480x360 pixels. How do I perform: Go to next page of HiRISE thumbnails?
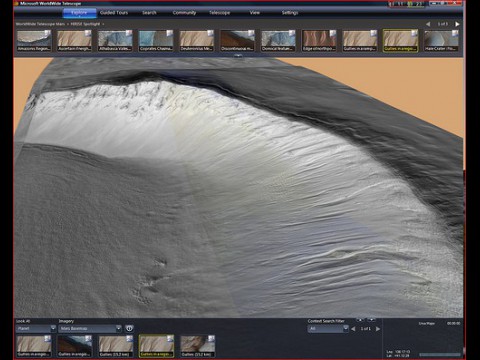(x=457, y=24)
